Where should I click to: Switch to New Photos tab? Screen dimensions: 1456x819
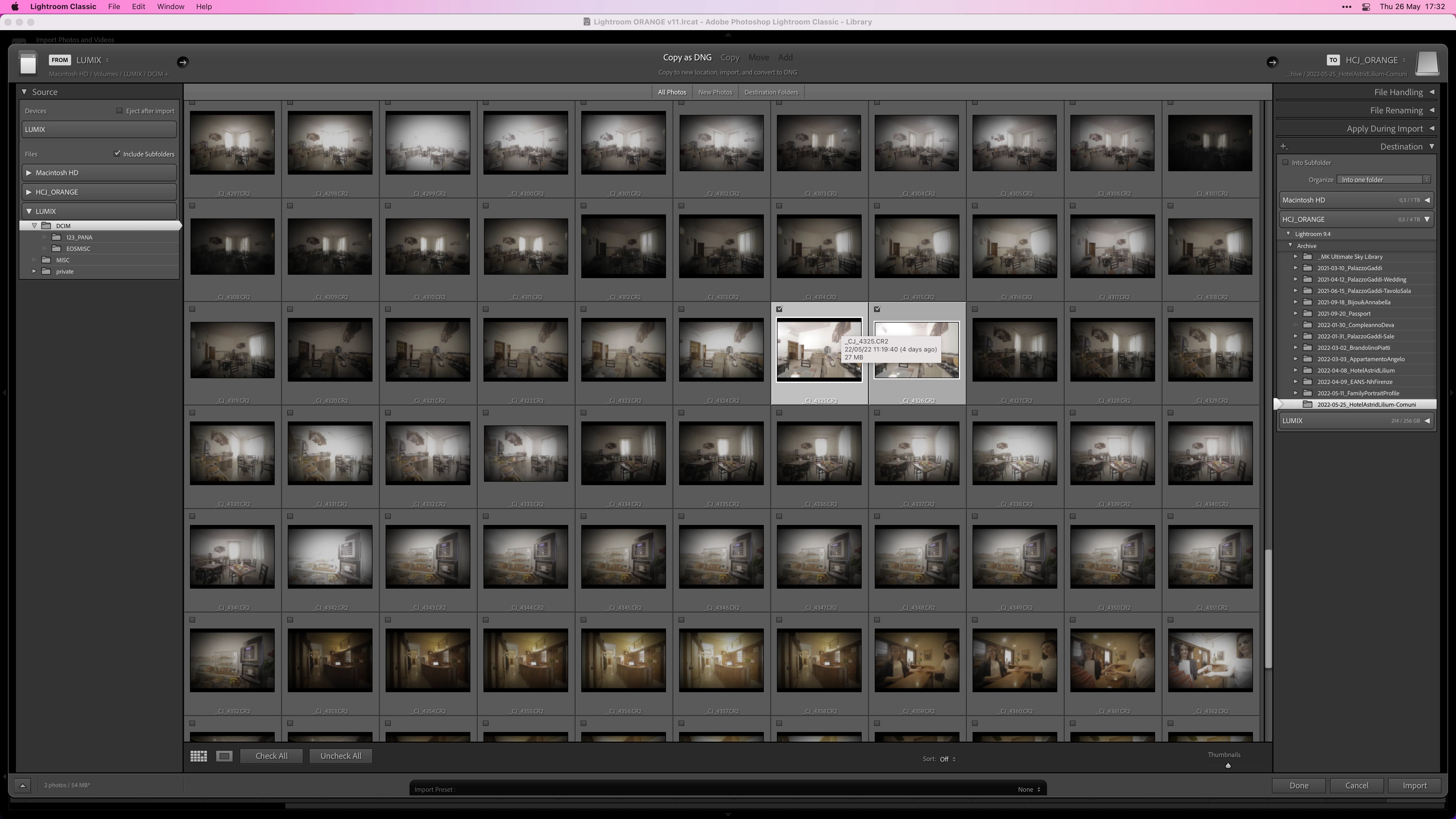tap(715, 92)
